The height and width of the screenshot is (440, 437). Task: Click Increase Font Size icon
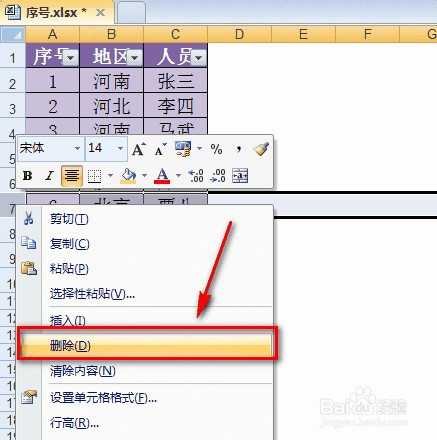(x=139, y=149)
